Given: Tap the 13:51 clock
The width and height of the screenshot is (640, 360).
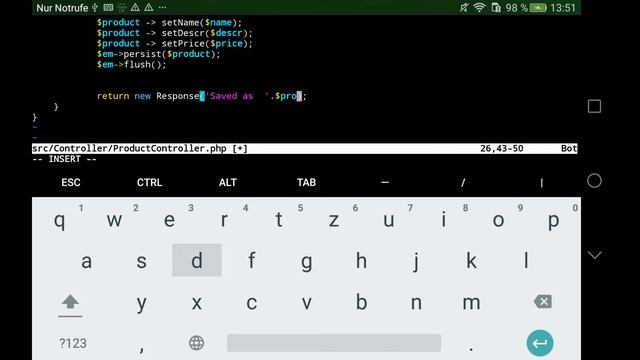Looking at the screenshot, I should tap(563, 8).
